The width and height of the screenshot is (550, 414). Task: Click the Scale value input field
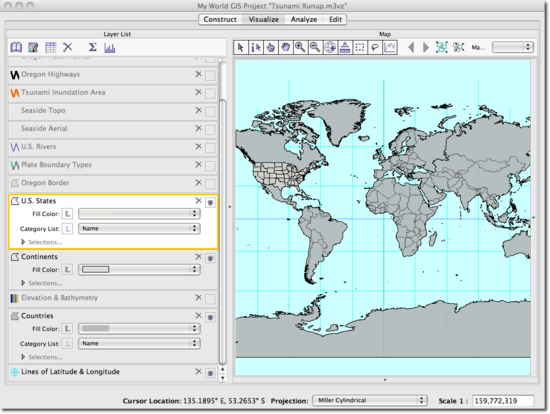[503, 401]
